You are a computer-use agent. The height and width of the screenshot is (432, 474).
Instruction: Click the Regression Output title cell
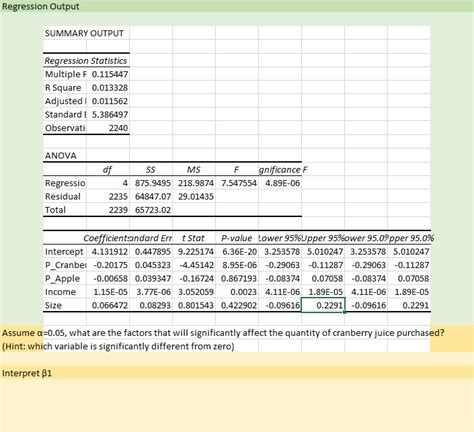41,6
